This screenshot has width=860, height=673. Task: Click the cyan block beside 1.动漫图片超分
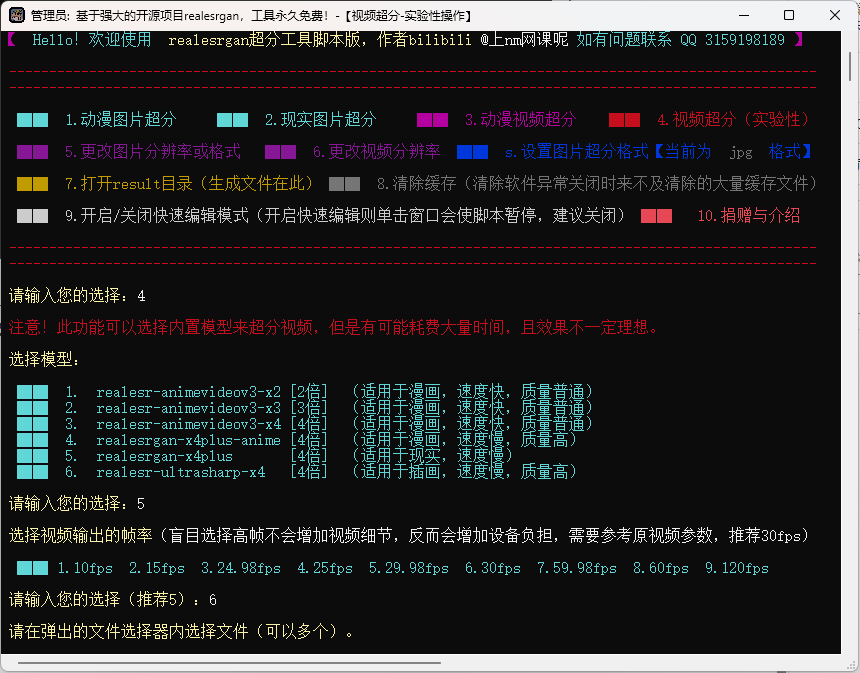click(x=32, y=120)
